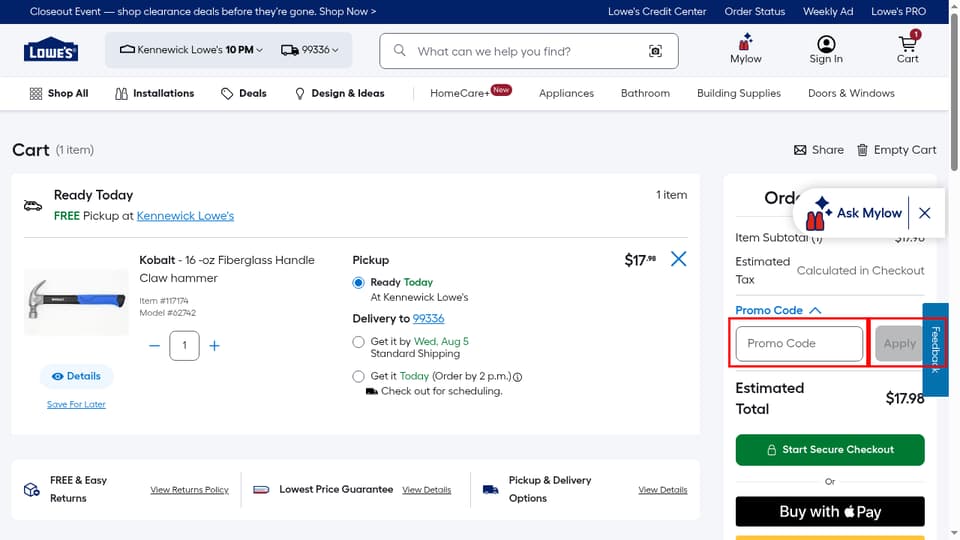
Task: Decrease the hammer quantity with minus
Action: [154, 346]
